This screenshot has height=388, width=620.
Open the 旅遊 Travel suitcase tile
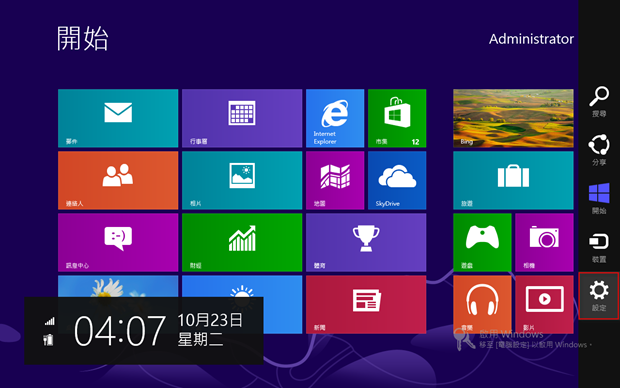tap(513, 180)
